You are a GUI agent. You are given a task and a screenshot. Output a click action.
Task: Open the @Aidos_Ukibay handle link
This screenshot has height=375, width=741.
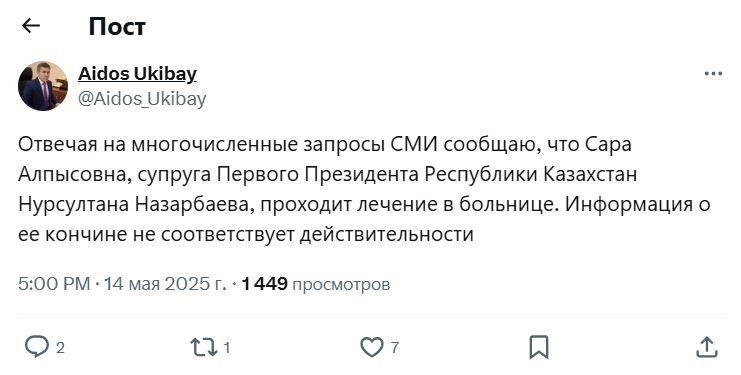point(142,99)
